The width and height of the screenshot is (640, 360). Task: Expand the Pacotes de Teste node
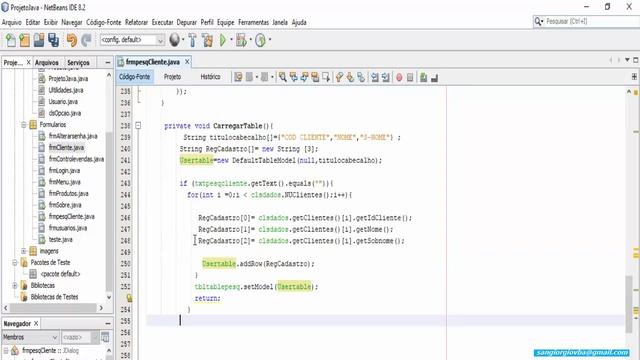[15, 262]
